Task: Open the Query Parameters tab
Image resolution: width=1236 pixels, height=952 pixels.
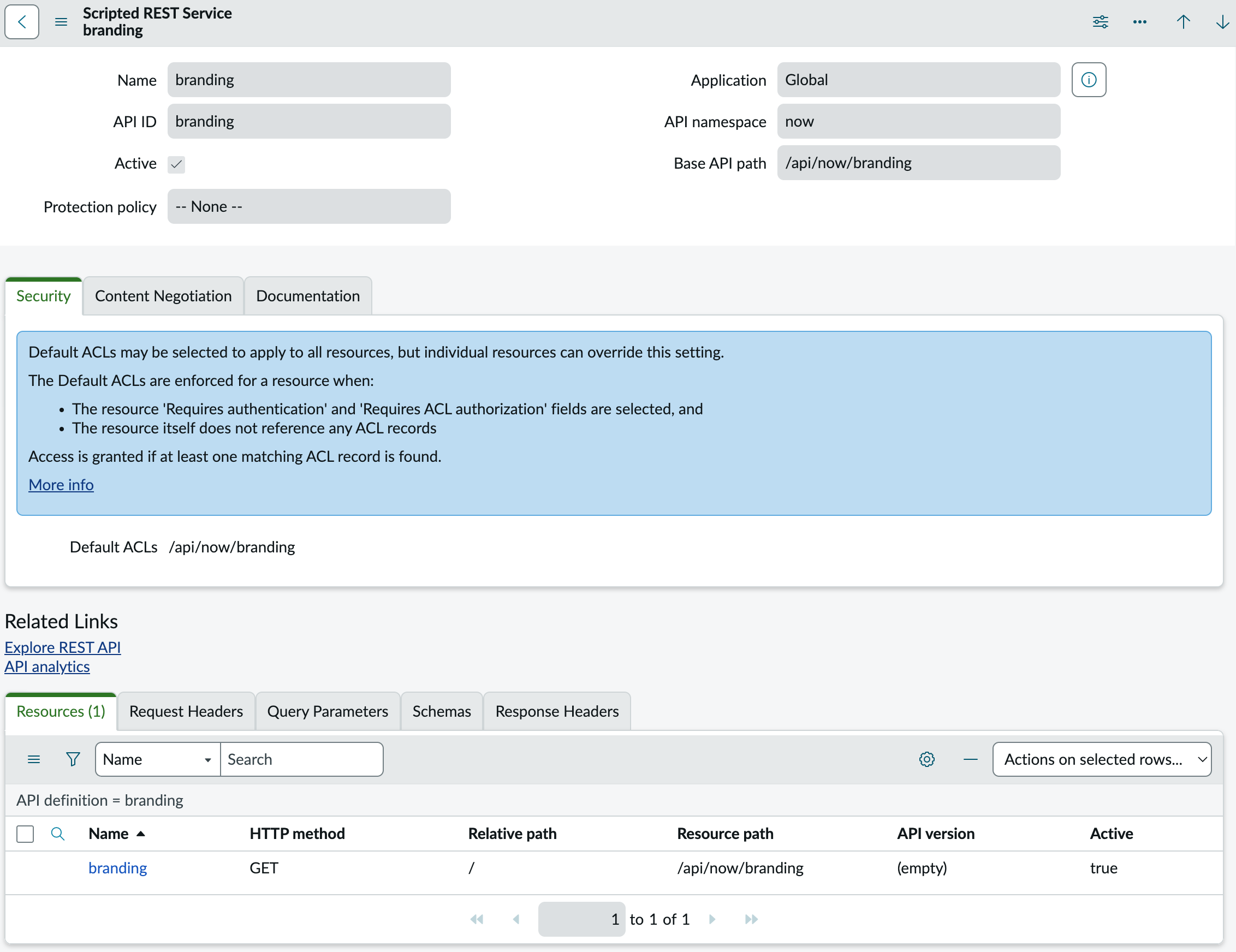Action: tap(328, 711)
